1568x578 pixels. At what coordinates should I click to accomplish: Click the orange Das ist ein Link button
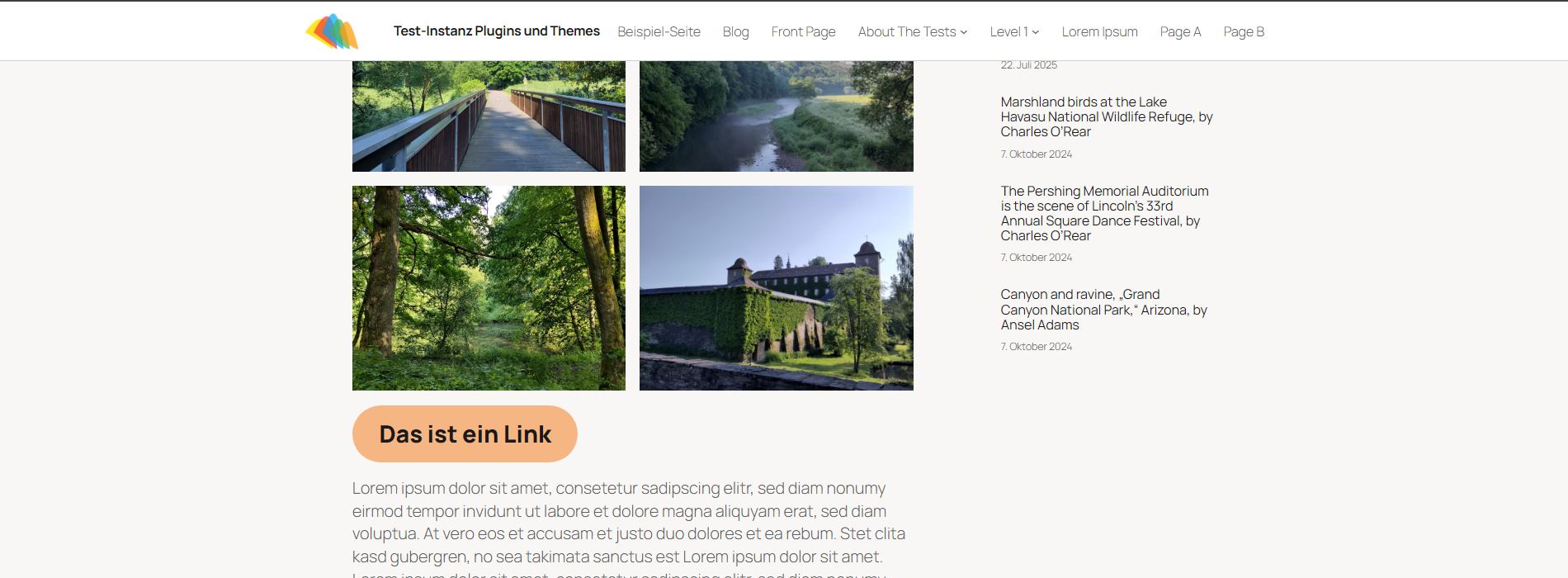click(x=465, y=433)
